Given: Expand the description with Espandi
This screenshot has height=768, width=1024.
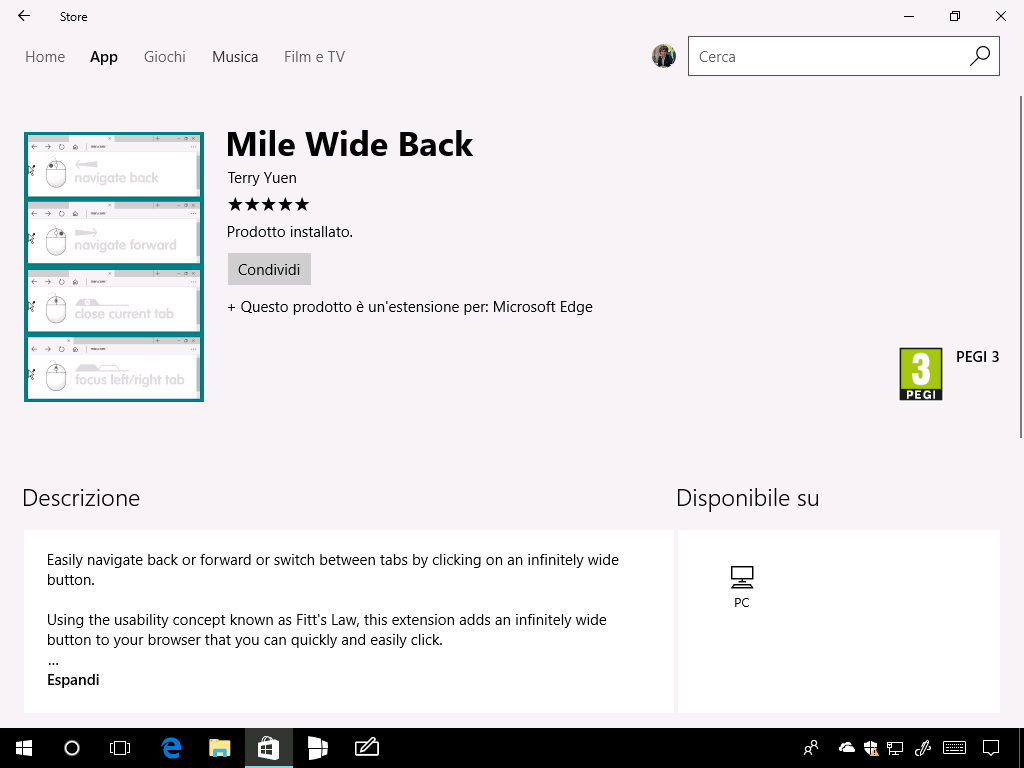Looking at the screenshot, I should tap(73, 680).
